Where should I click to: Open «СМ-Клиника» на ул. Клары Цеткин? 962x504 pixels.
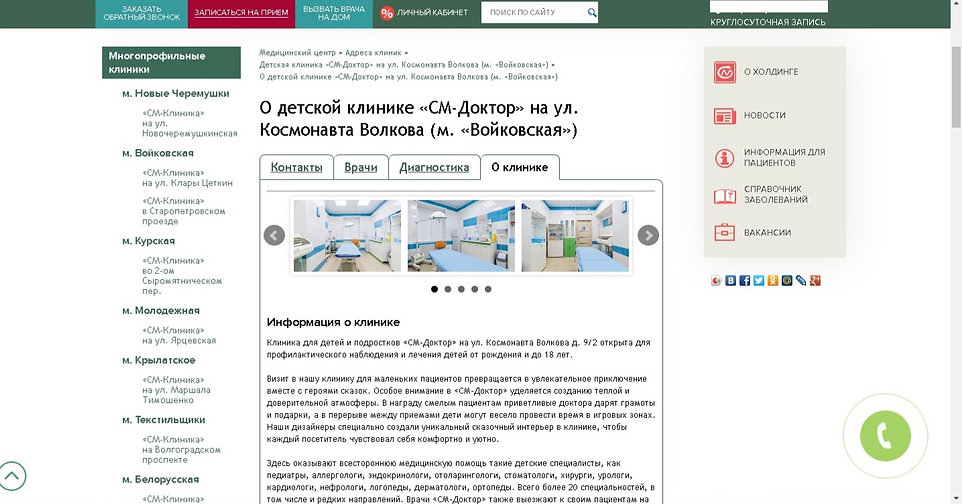tap(187, 178)
